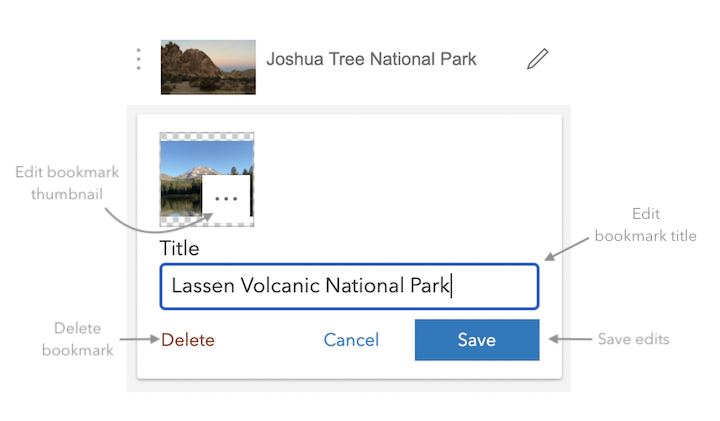Click the Joshua Tree National Park bookmark title

pos(371,59)
